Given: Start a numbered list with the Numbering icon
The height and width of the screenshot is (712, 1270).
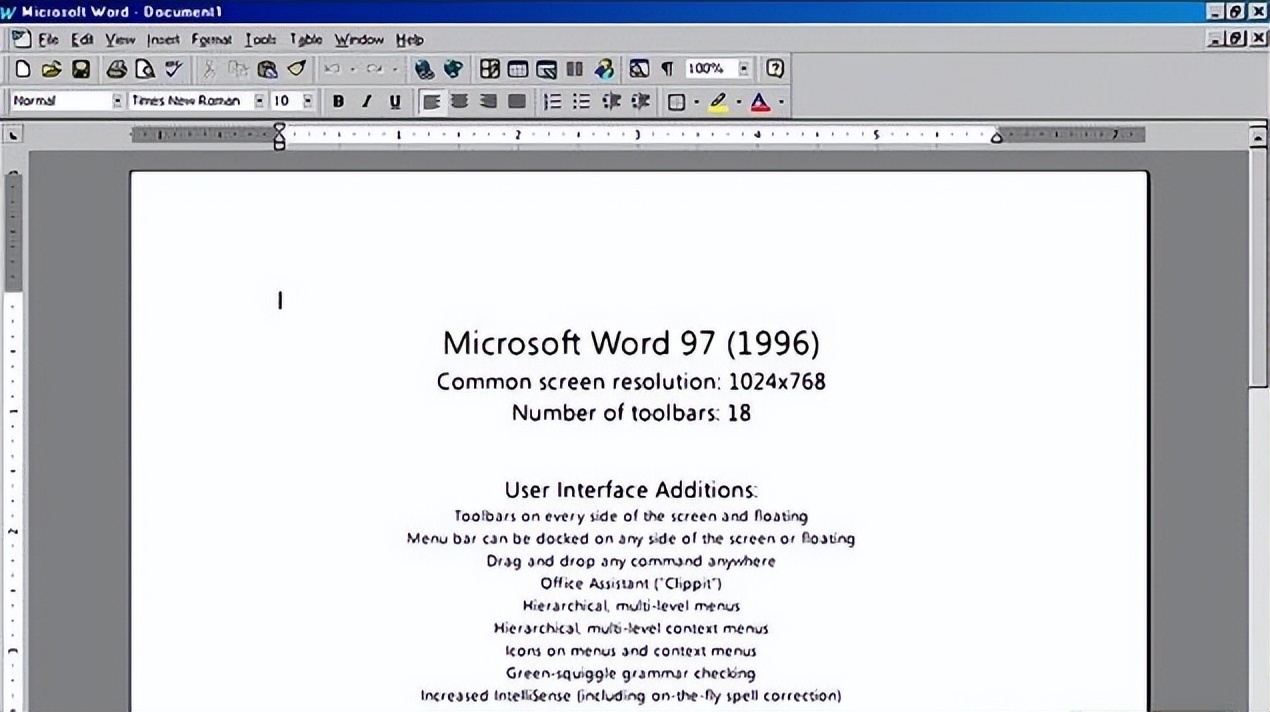Looking at the screenshot, I should click(x=552, y=101).
